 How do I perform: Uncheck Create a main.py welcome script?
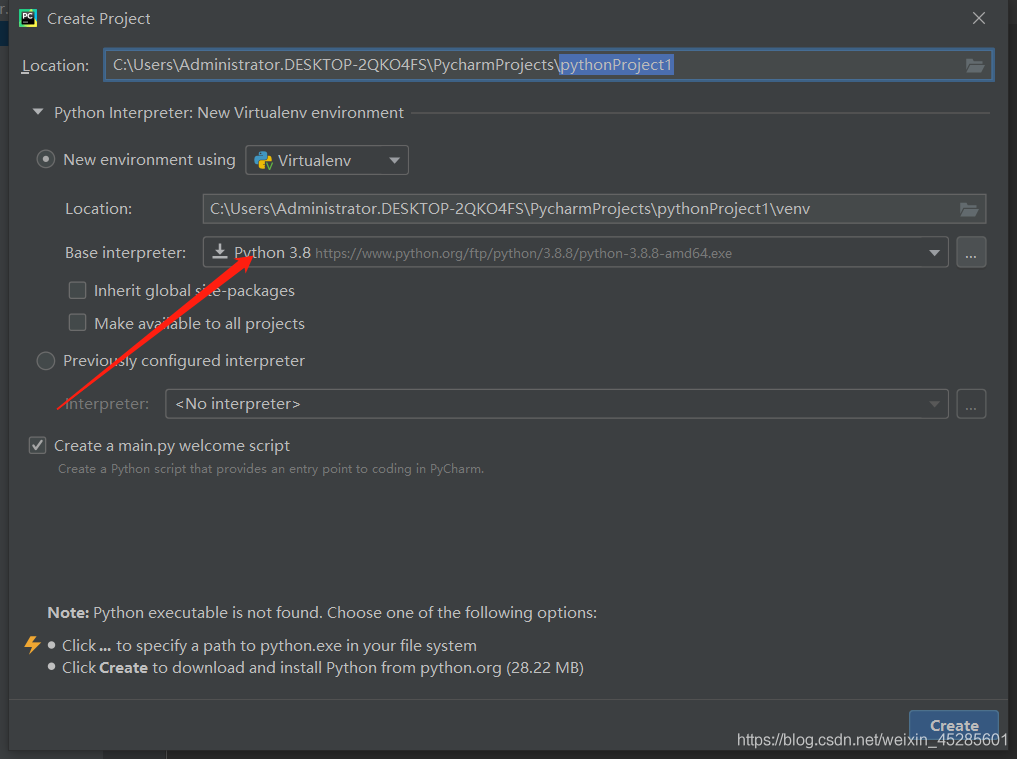click(x=38, y=446)
